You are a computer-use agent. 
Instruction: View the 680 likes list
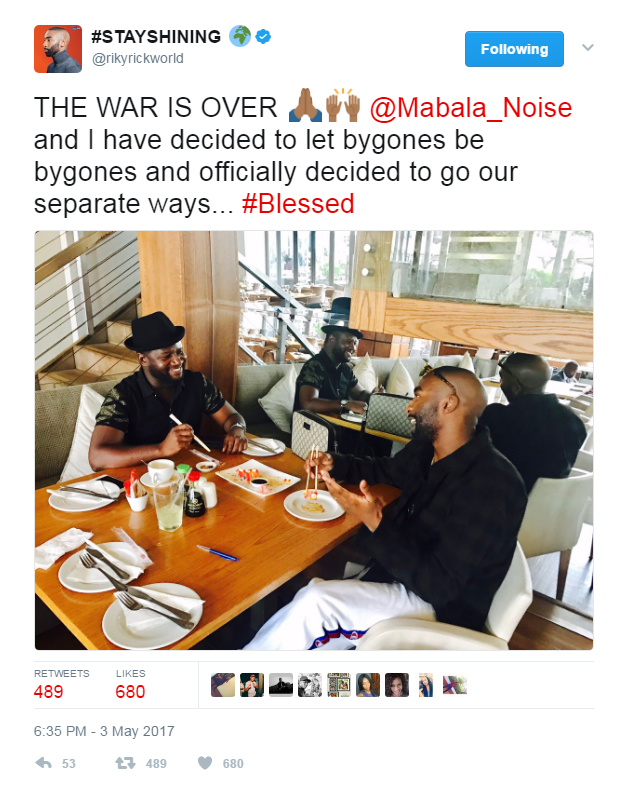point(130,684)
